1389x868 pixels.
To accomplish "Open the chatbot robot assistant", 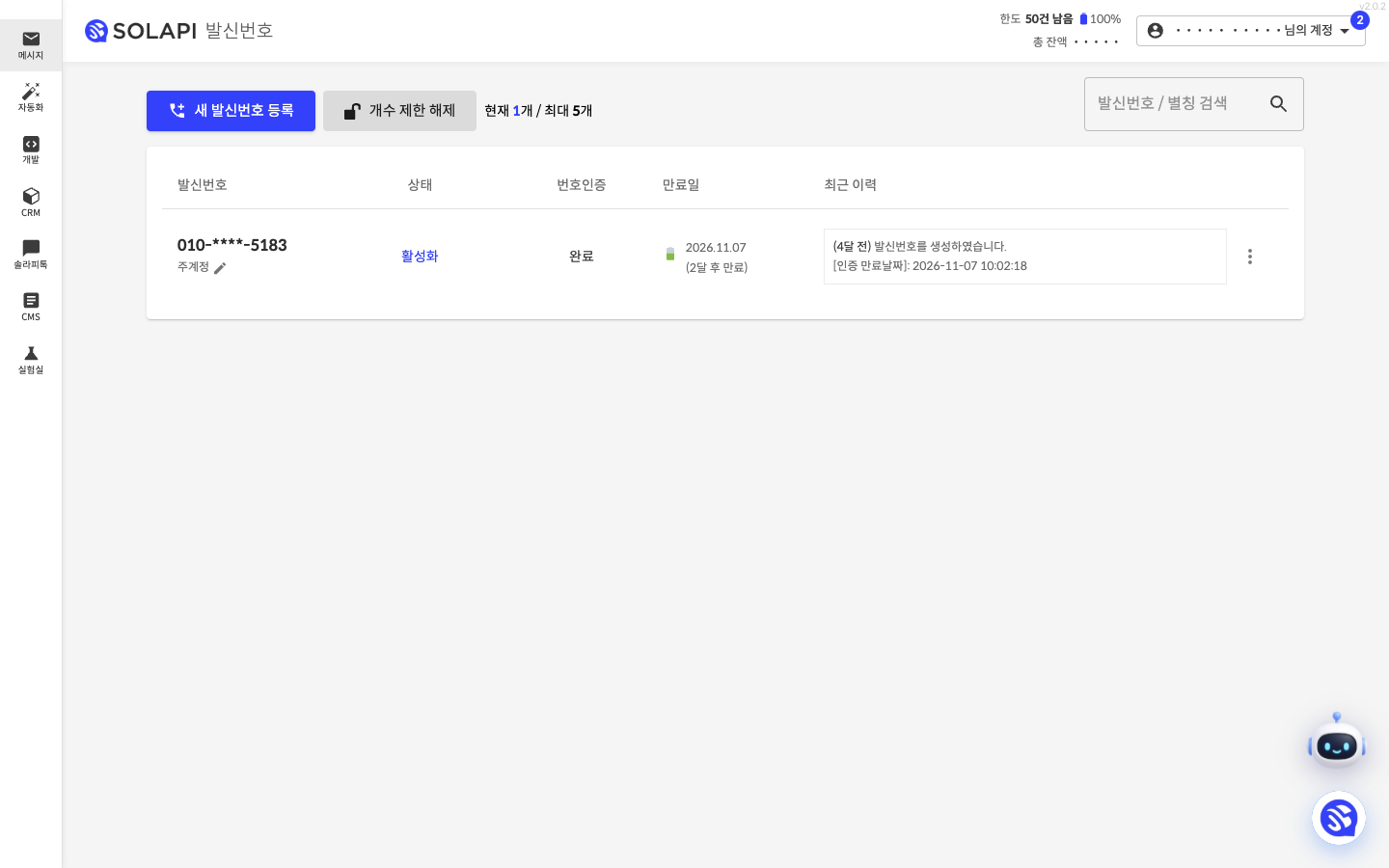I will coord(1337,742).
